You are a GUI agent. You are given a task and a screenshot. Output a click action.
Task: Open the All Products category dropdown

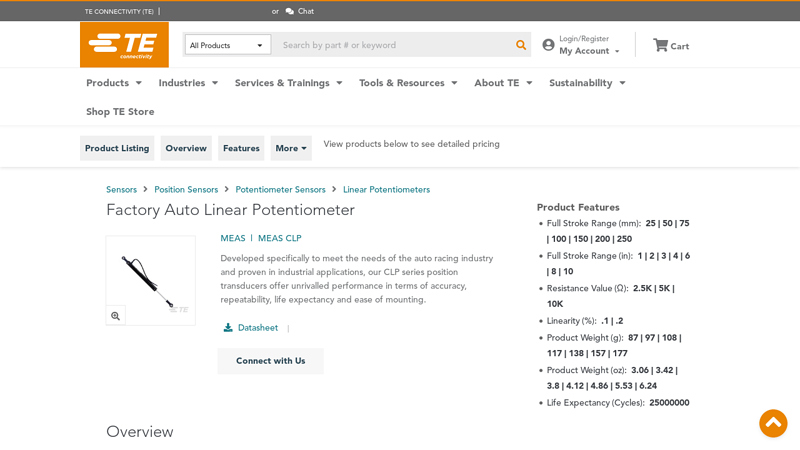click(x=228, y=45)
